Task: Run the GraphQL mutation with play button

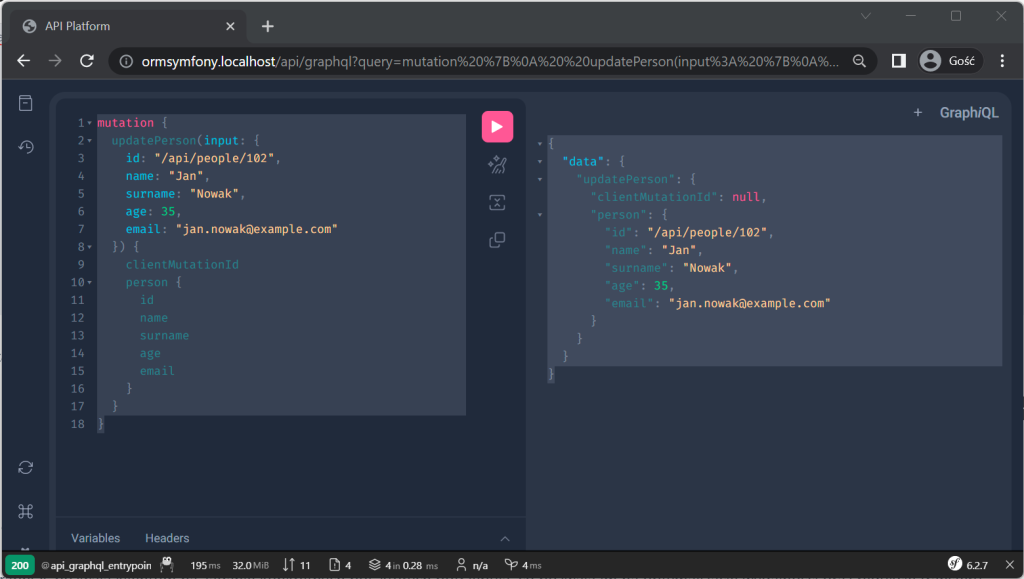Action: pos(497,127)
